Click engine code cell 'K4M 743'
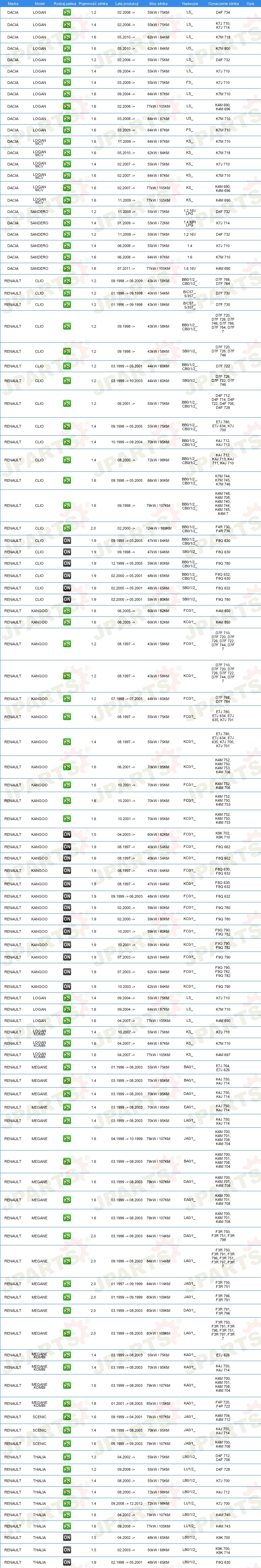 pos(223,1527)
